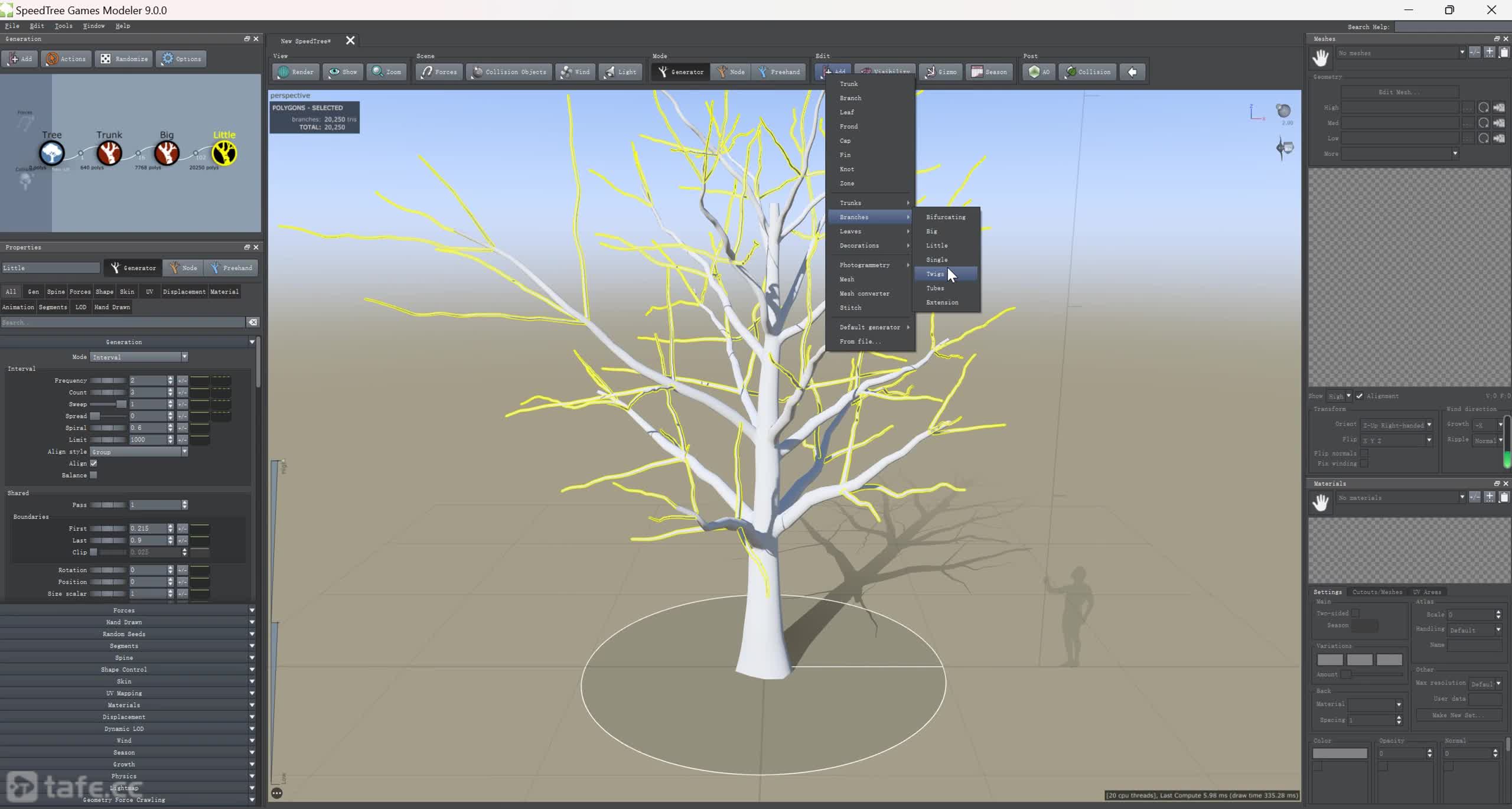Open the Orient Z-Up Right-handed dropdown
This screenshot has width=1512, height=809.
1397,425
